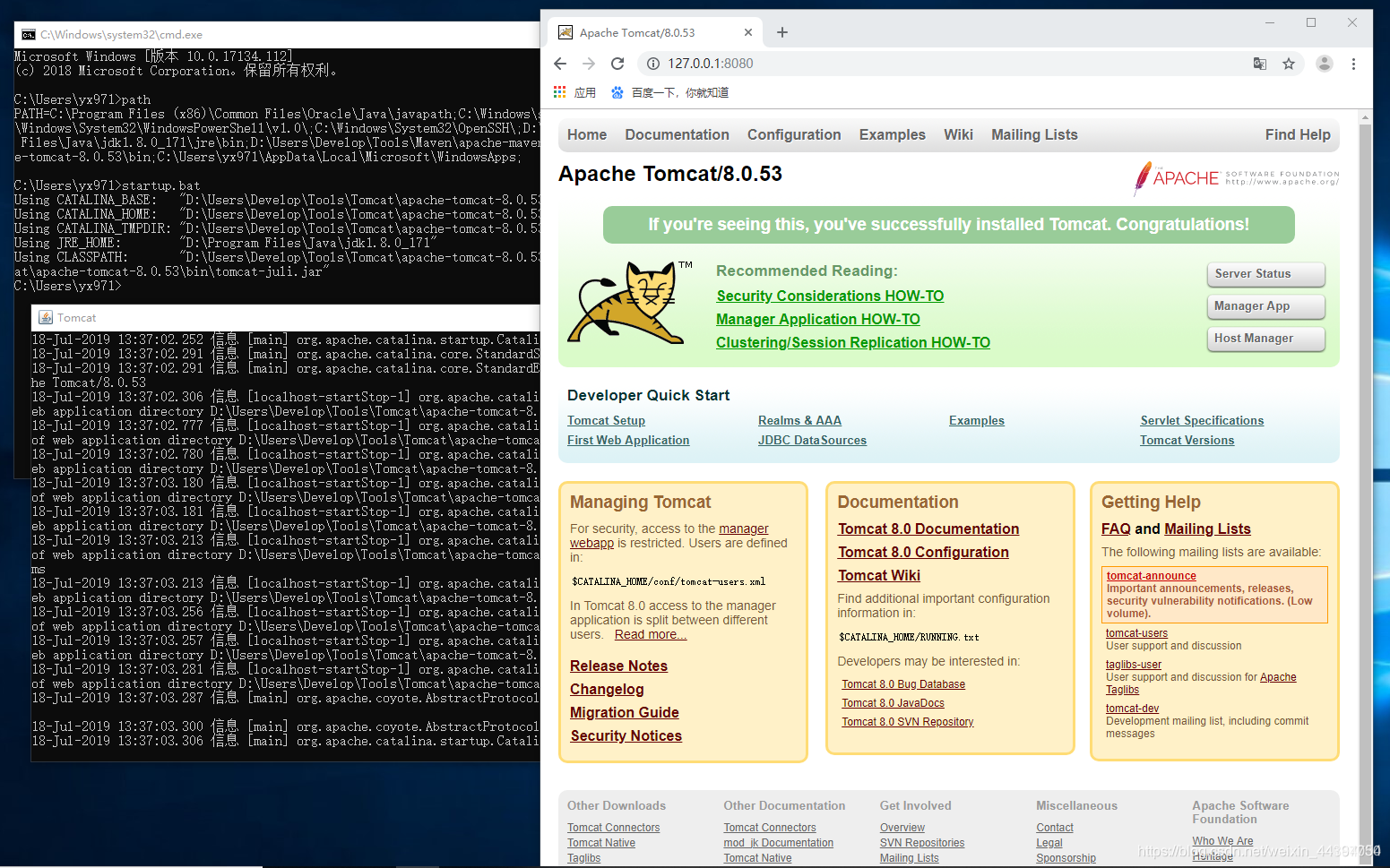Go back with the browser back arrow
1390x868 pixels.
(x=560, y=64)
